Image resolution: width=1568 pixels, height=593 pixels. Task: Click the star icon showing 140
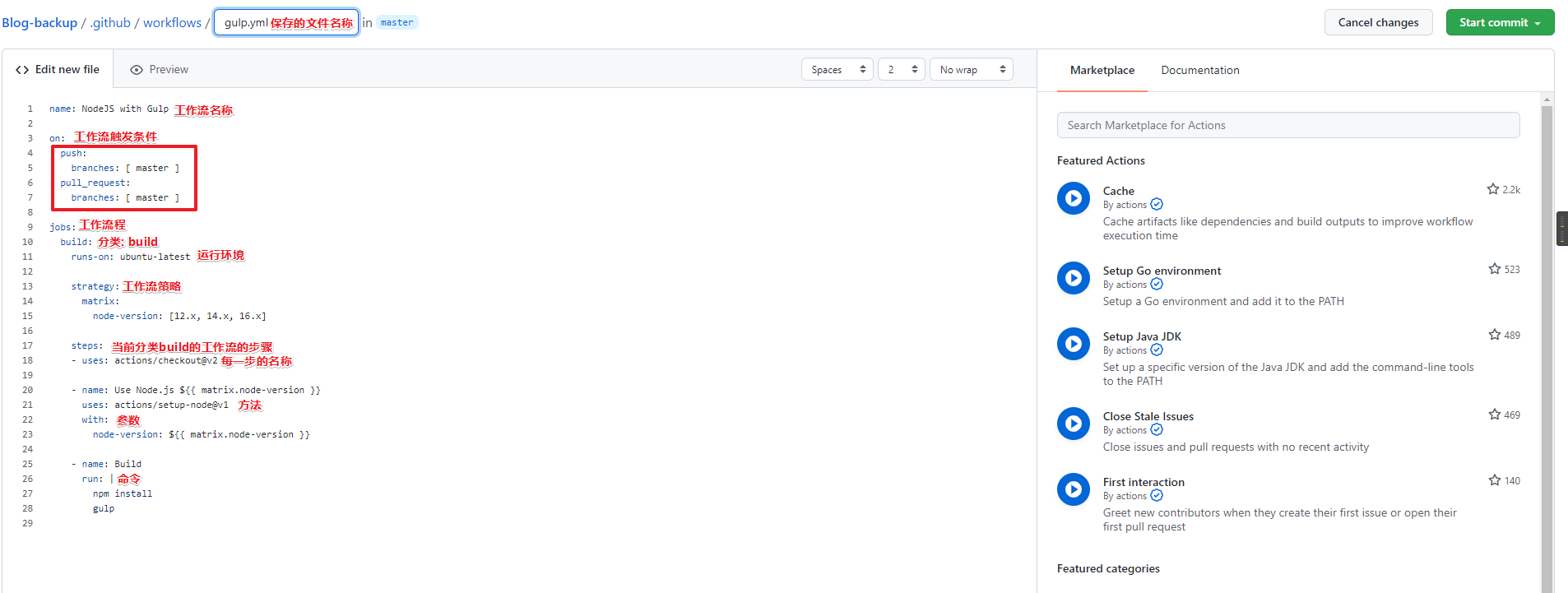[x=1495, y=480]
